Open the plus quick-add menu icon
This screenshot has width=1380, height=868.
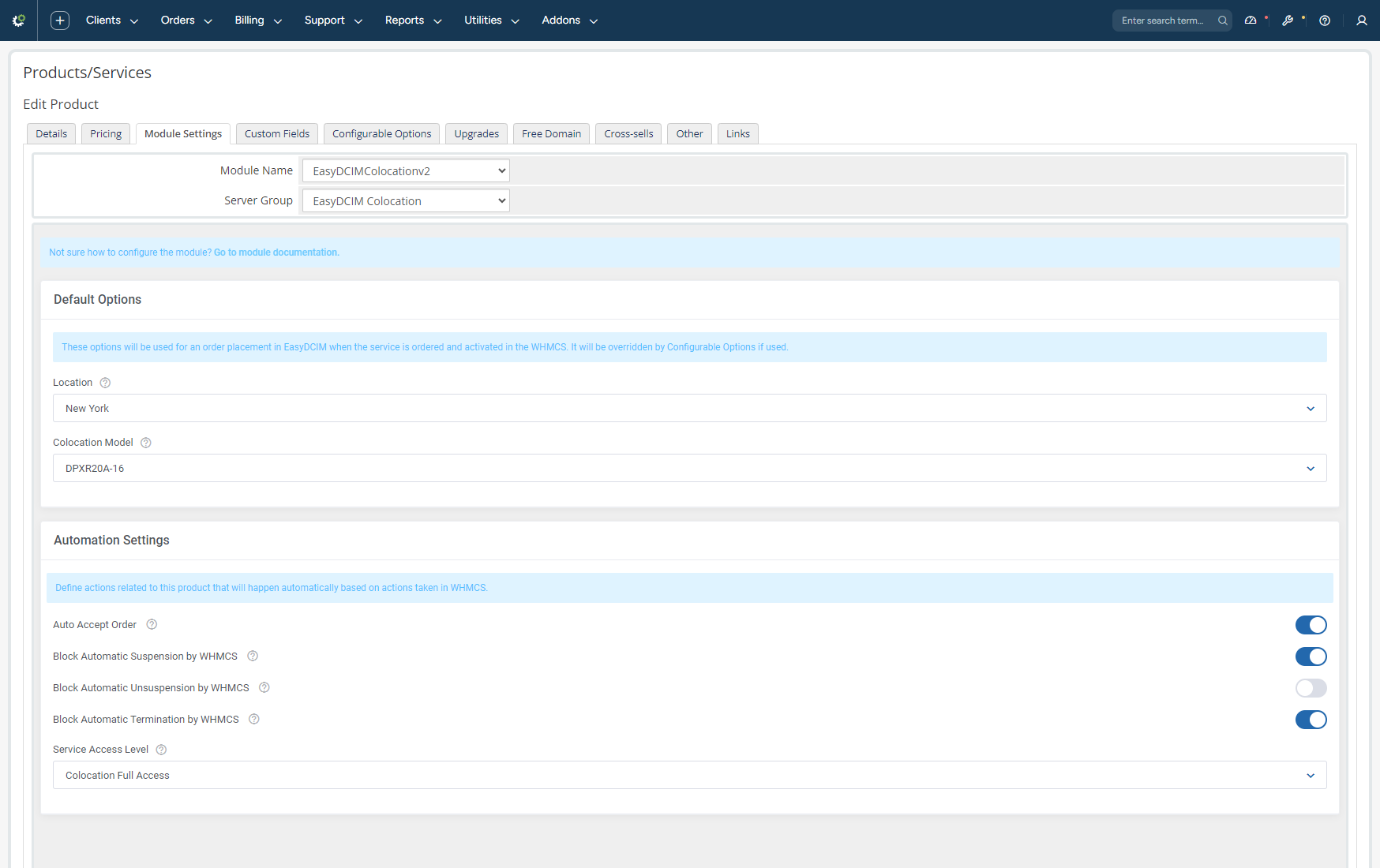click(x=60, y=21)
